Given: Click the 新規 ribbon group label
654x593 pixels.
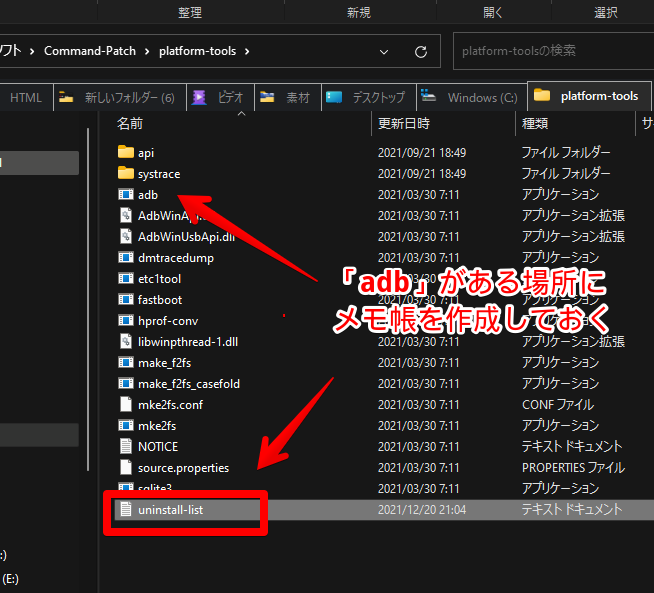Looking at the screenshot, I should pos(359,12).
